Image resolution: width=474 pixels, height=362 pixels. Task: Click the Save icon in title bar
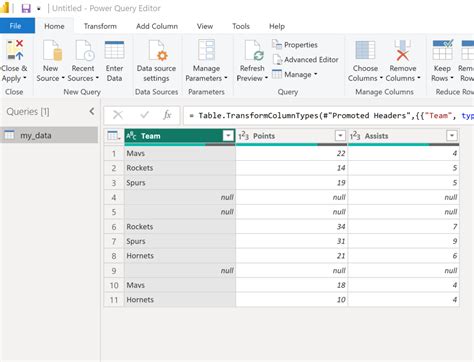pyautogui.click(x=26, y=8)
